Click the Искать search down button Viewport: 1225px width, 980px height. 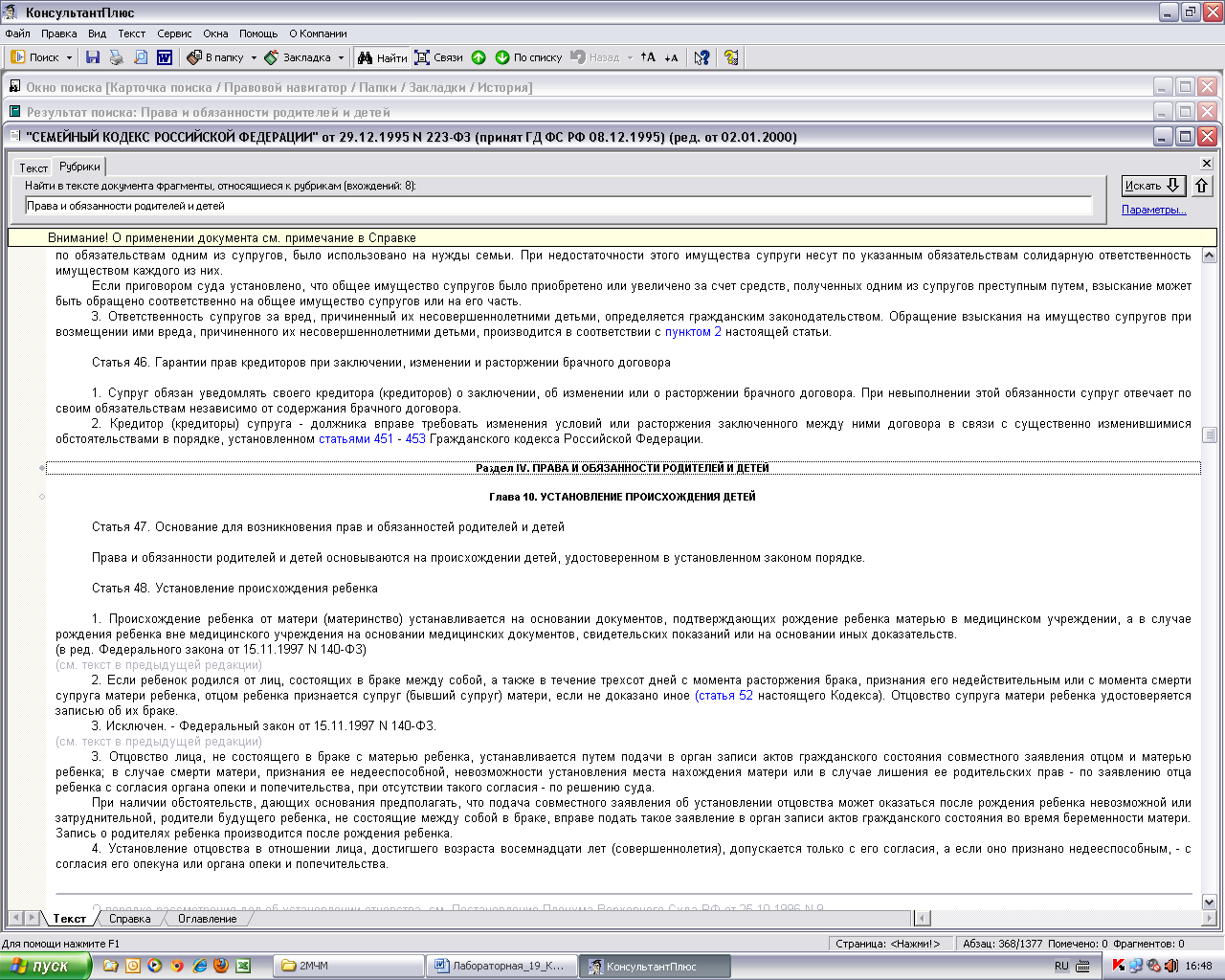(1153, 186)
